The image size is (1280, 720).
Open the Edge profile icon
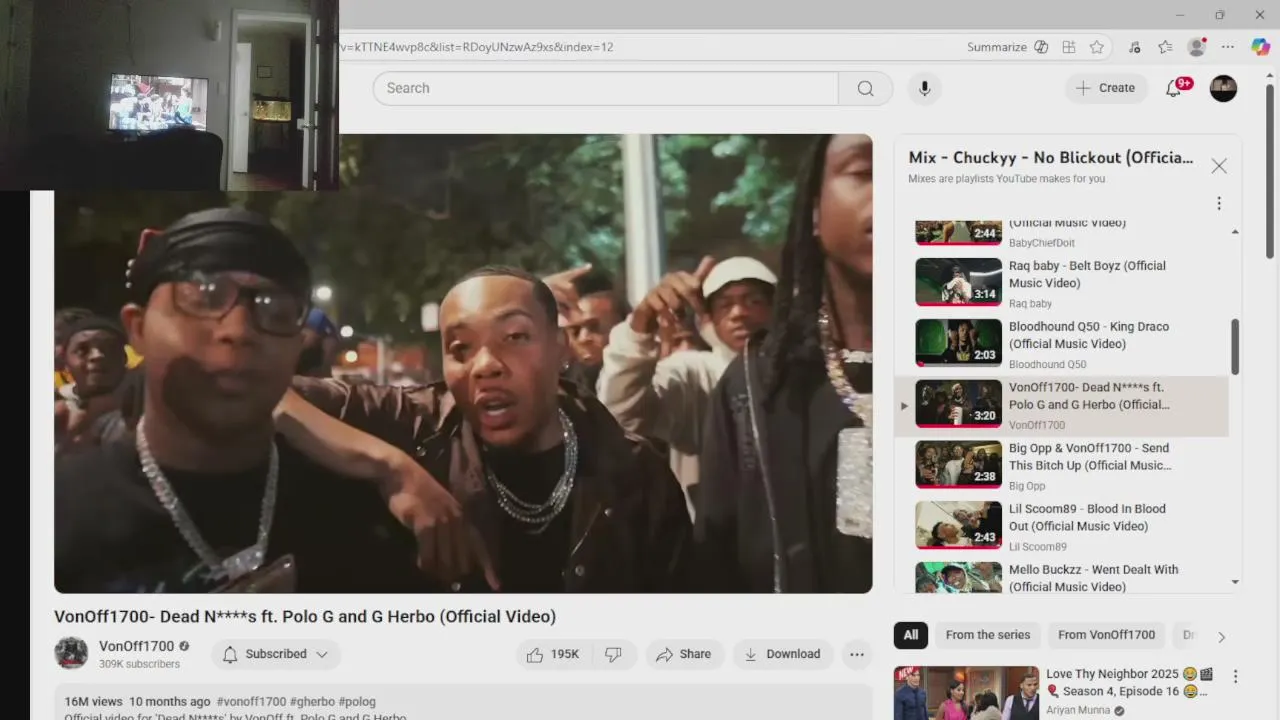pos(1196,47)
